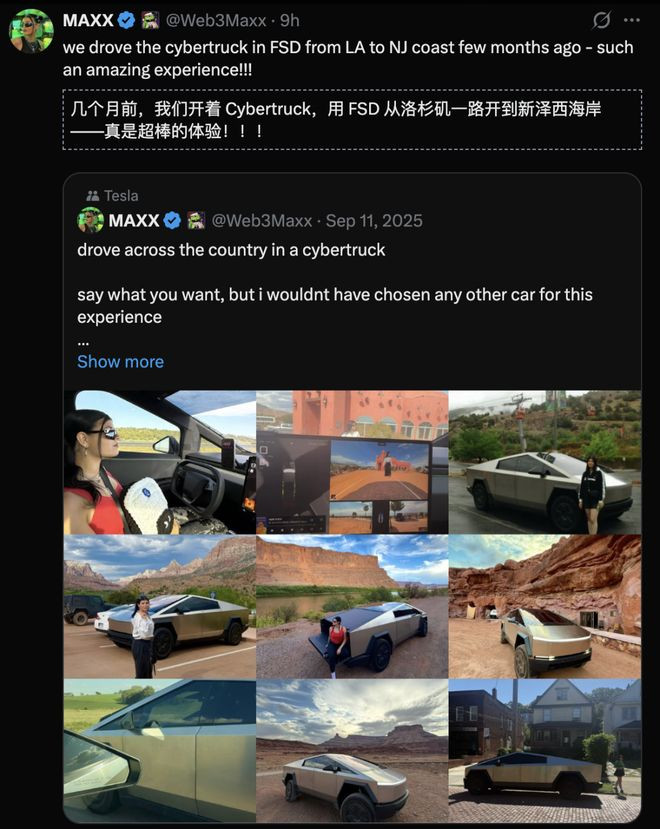Click the blue verified badge beside top MAXX
The width and height of the screenshot is (660, 829).
click(x=126, y=21)
